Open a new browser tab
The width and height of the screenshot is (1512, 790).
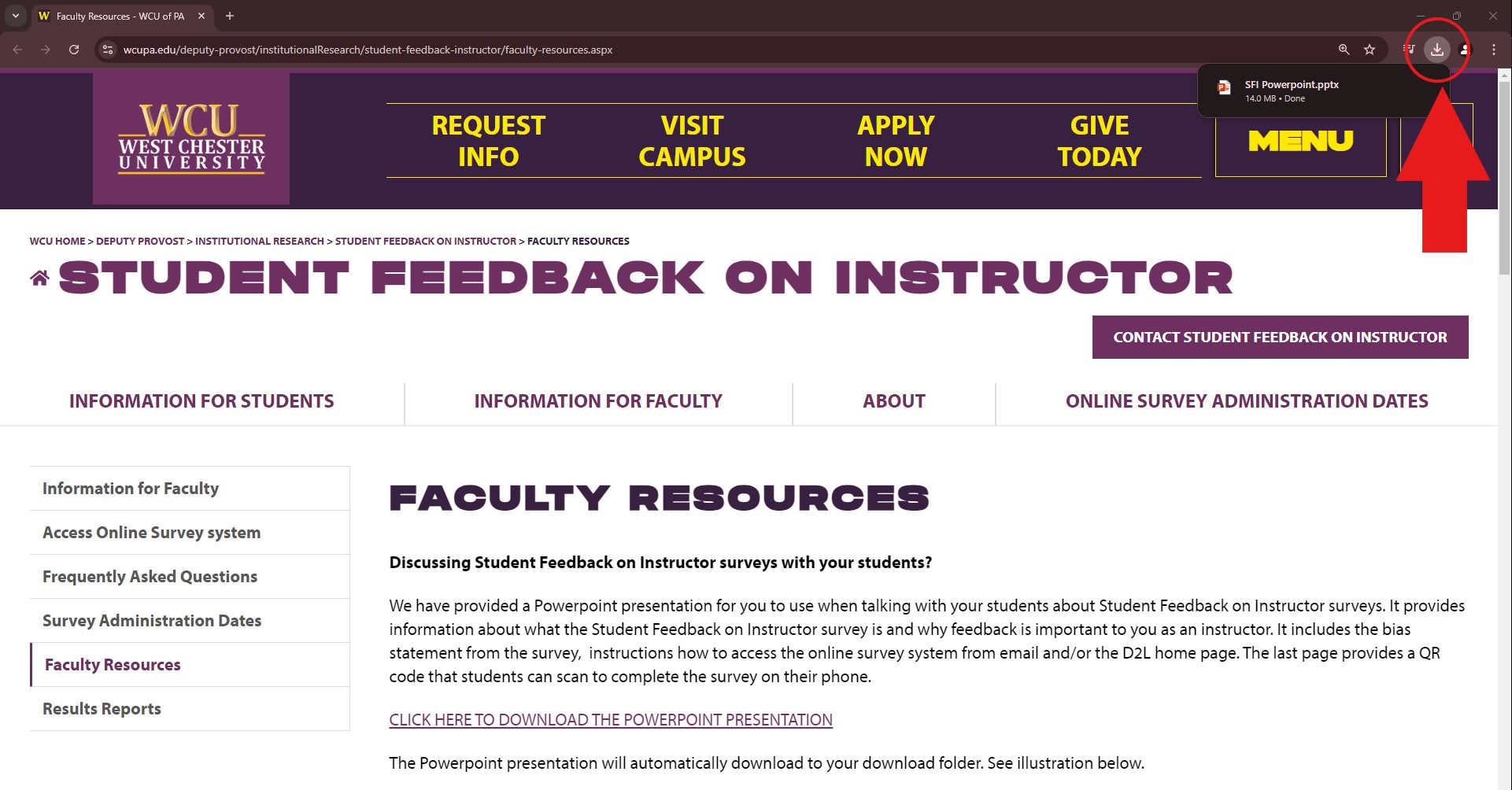(x=230, y=16)
